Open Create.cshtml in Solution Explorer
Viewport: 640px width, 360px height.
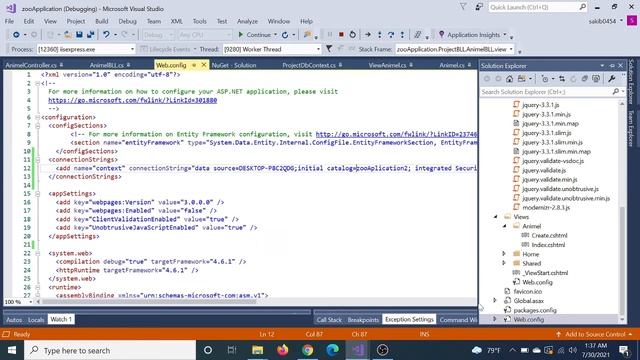point(549,236)
